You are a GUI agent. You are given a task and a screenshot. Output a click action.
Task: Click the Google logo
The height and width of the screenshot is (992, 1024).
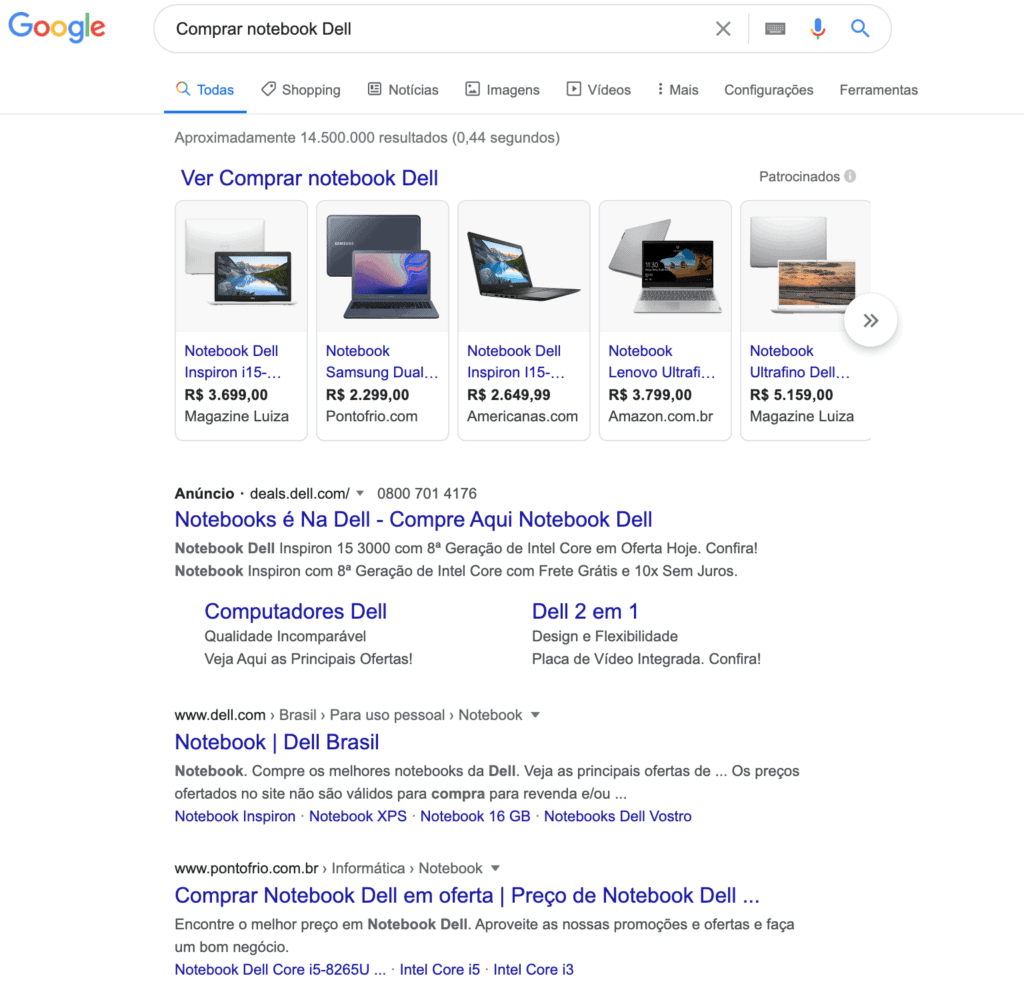[x=57, y=27]
